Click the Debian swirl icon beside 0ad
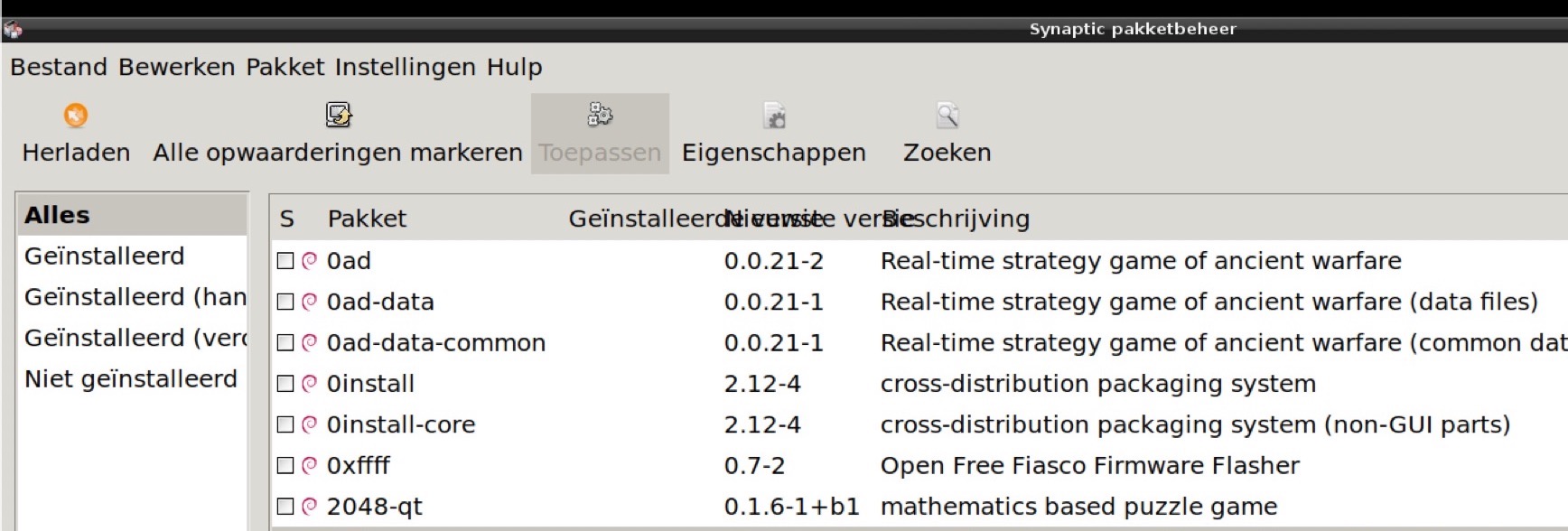Viewport: 1568px width, 531px height. point(309,260)
